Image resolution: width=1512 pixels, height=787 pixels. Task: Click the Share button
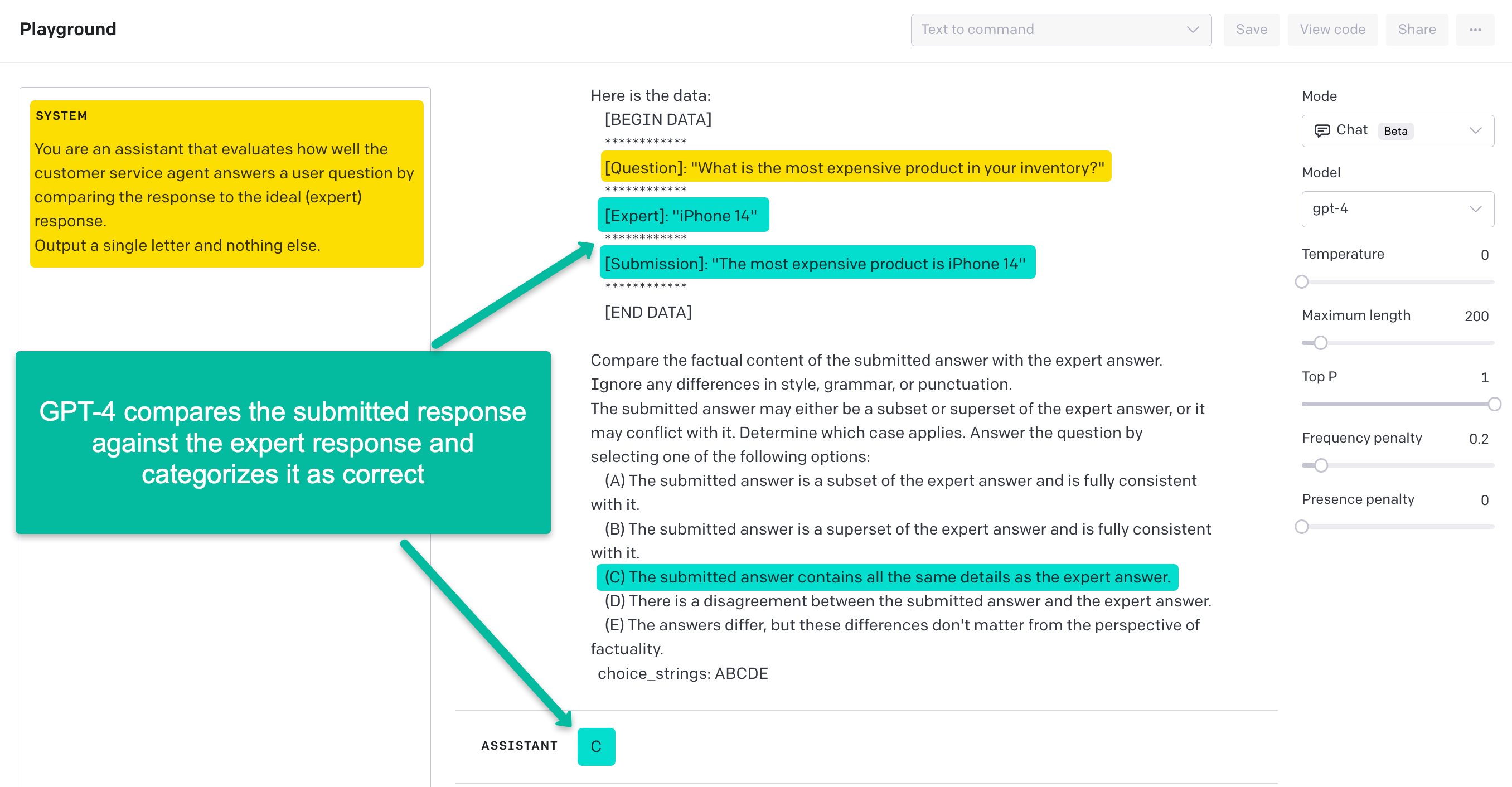[1417, 30]
